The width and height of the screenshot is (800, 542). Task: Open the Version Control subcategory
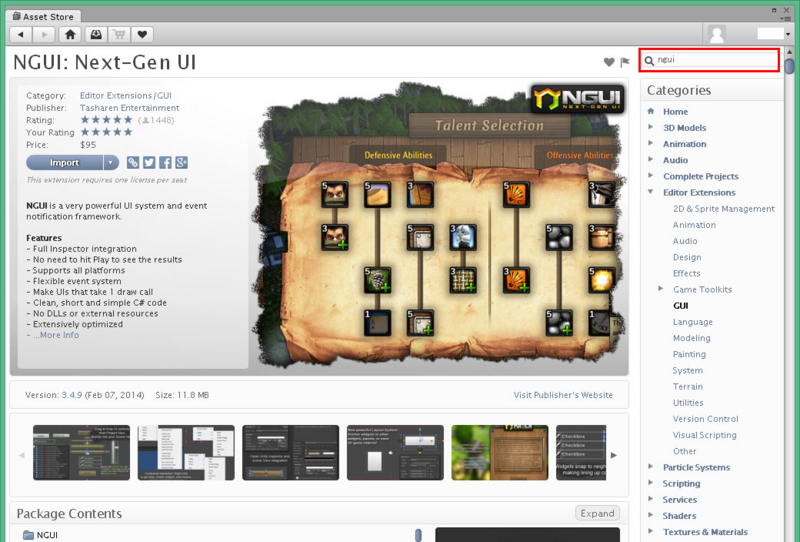[705, 419]
